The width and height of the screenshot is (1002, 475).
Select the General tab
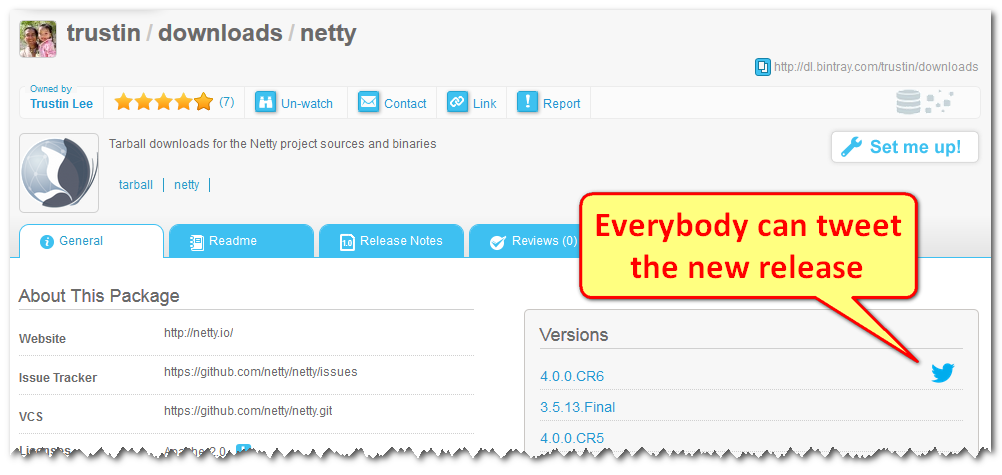[x=80, y=241]
